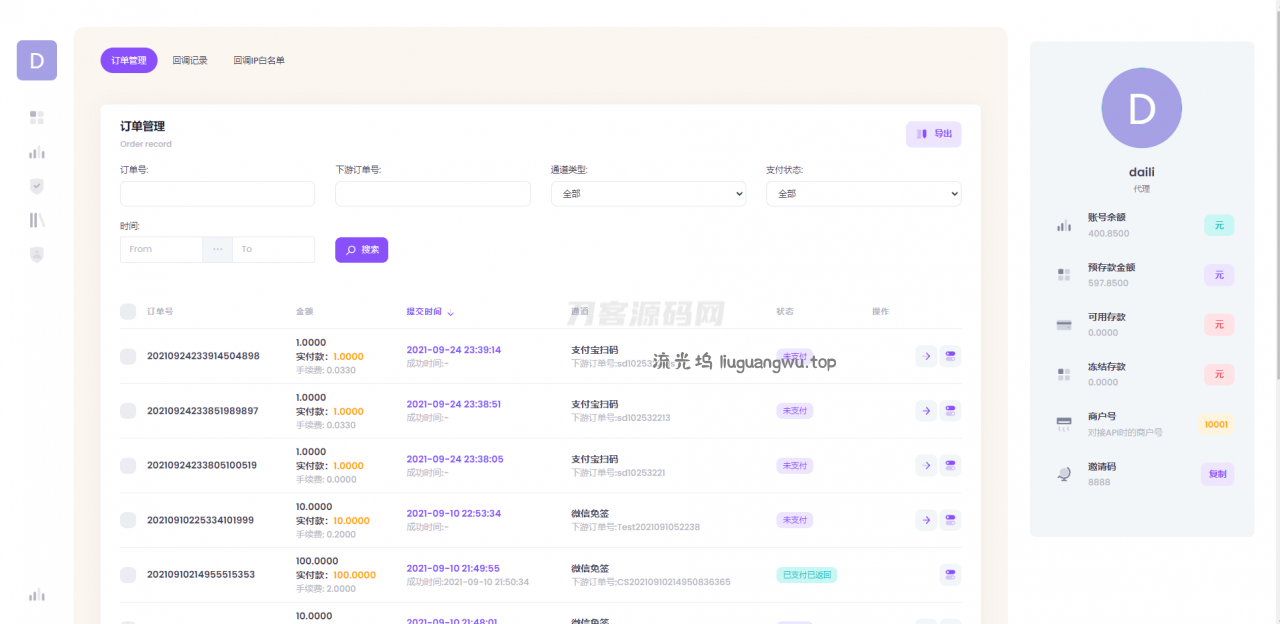This screenshot has height=624, width=1280.
Task: Open the dashboard grid icon in sidebar
Action: point(37,117)
